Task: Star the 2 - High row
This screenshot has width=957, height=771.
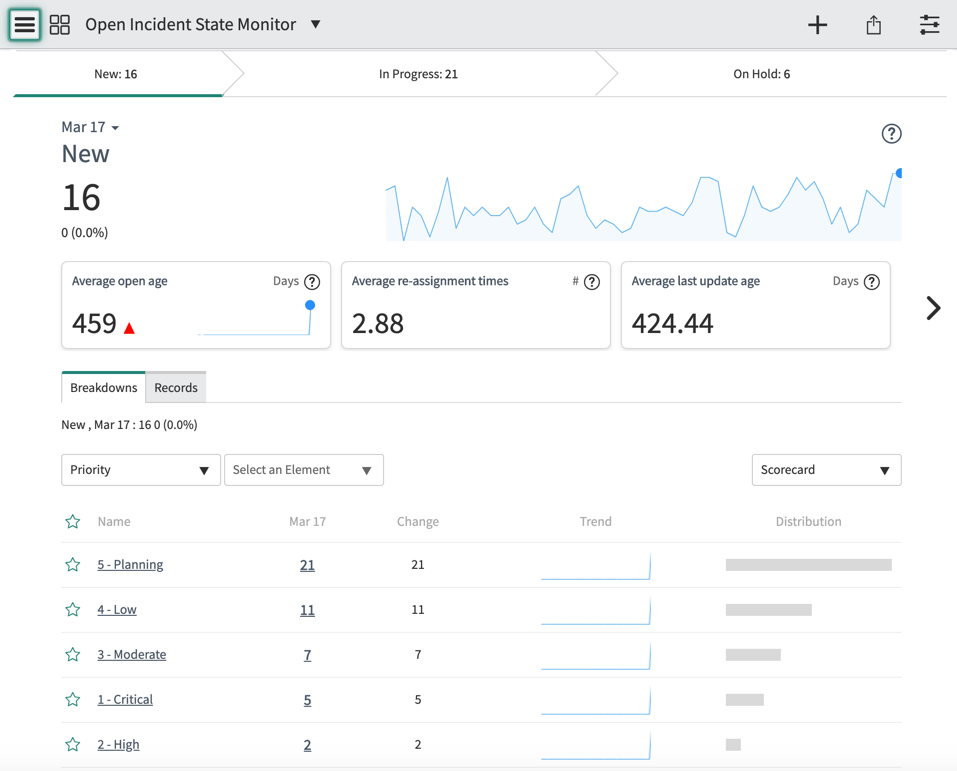Action: click(x=73, y=745)
